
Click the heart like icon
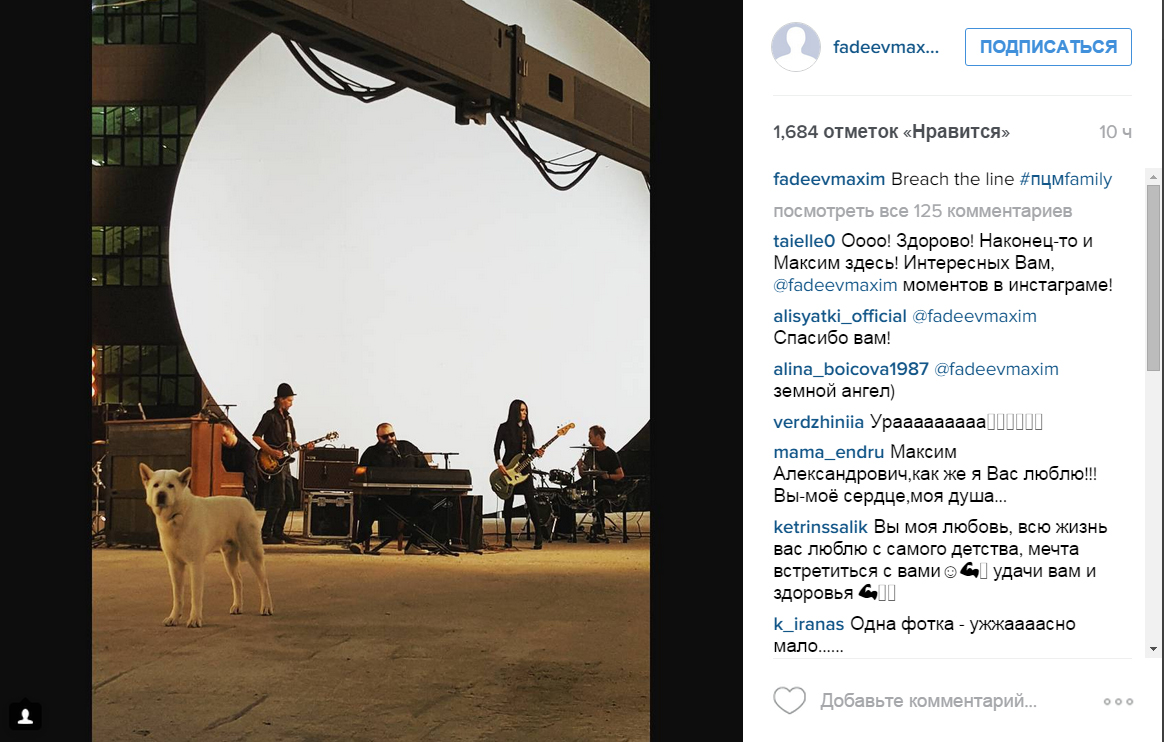click(x=789, y=700)
